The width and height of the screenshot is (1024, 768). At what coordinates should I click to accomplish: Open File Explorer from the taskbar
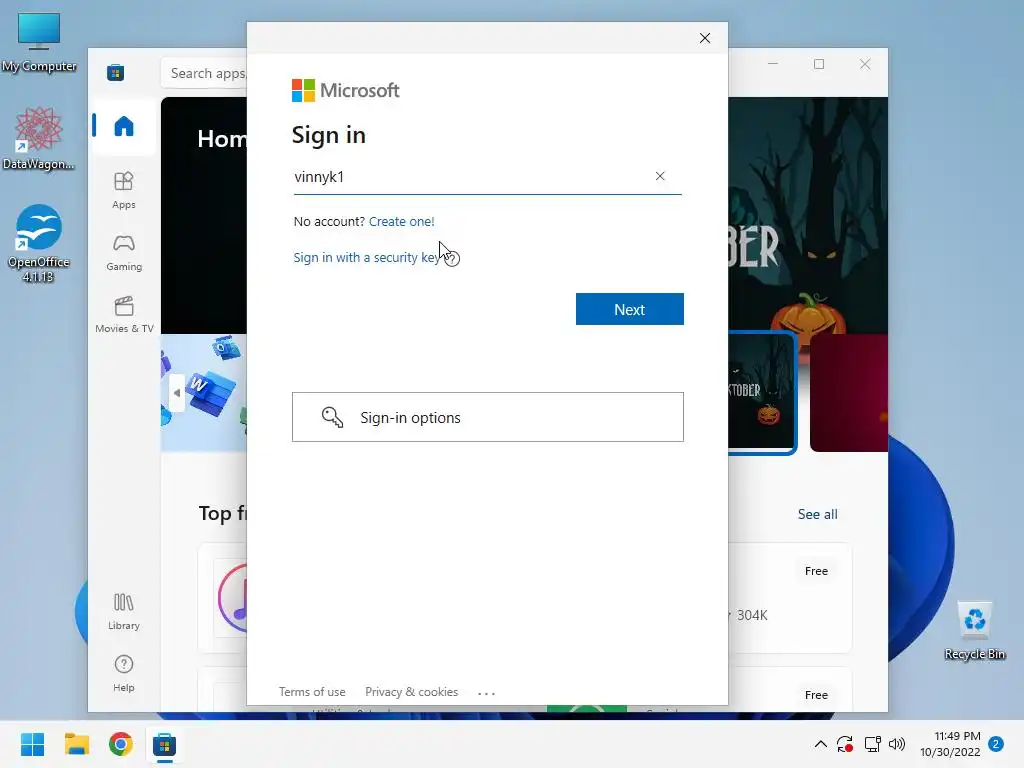click(x=76, y=744)
